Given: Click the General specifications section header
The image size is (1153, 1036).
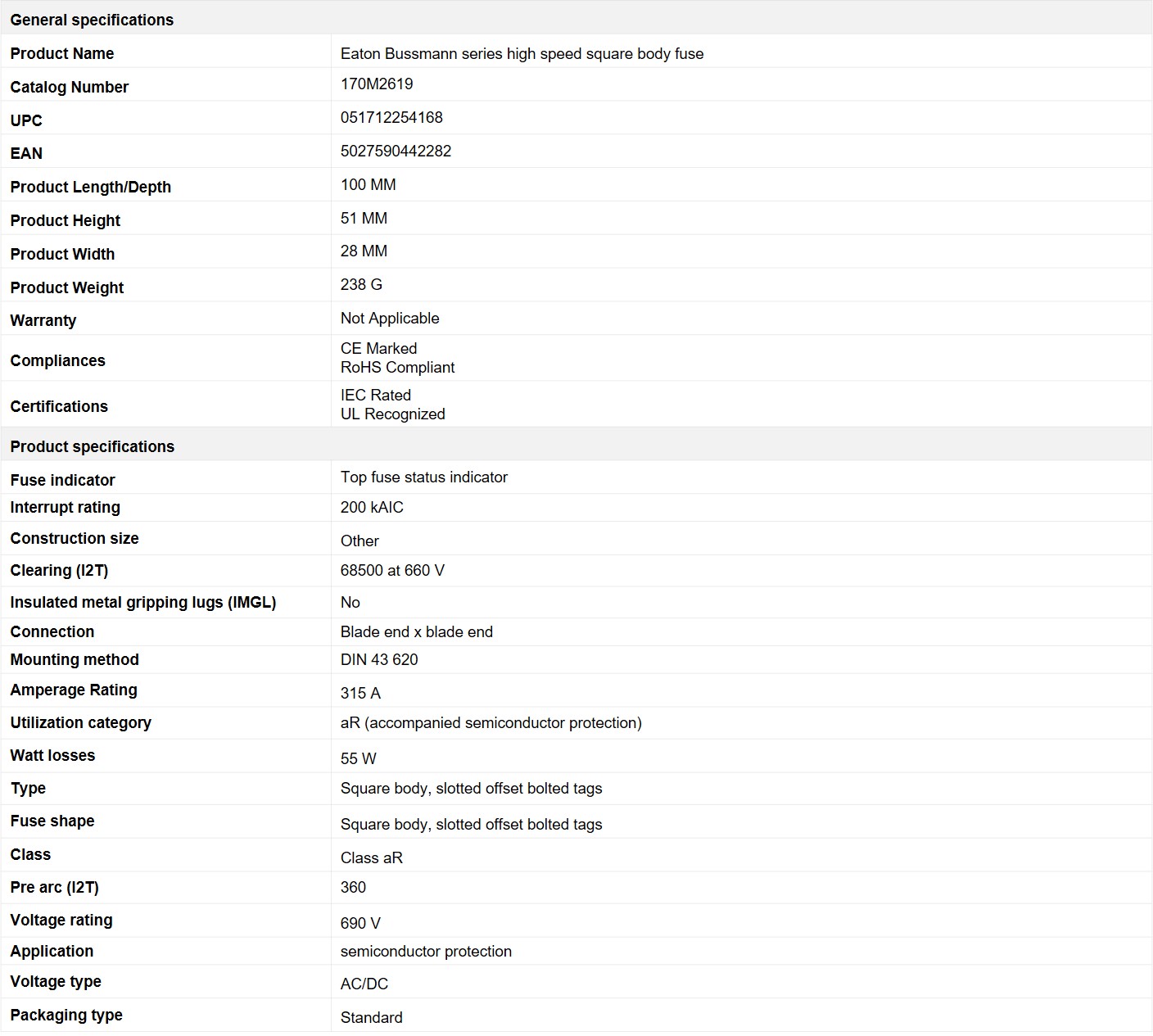Looking at the screenshot, I should click(x=92, y=20).
